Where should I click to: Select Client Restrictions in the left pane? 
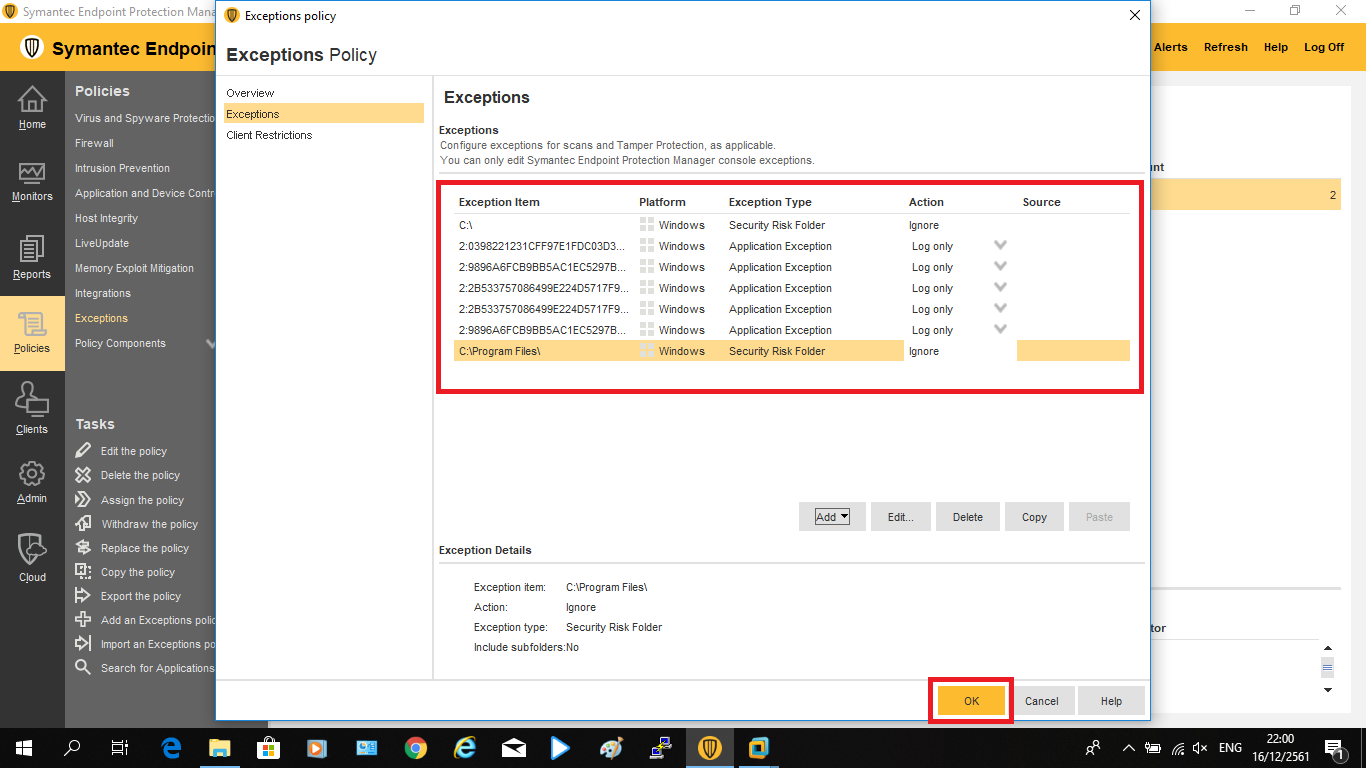pyautogui.click(x=269, y=135)
